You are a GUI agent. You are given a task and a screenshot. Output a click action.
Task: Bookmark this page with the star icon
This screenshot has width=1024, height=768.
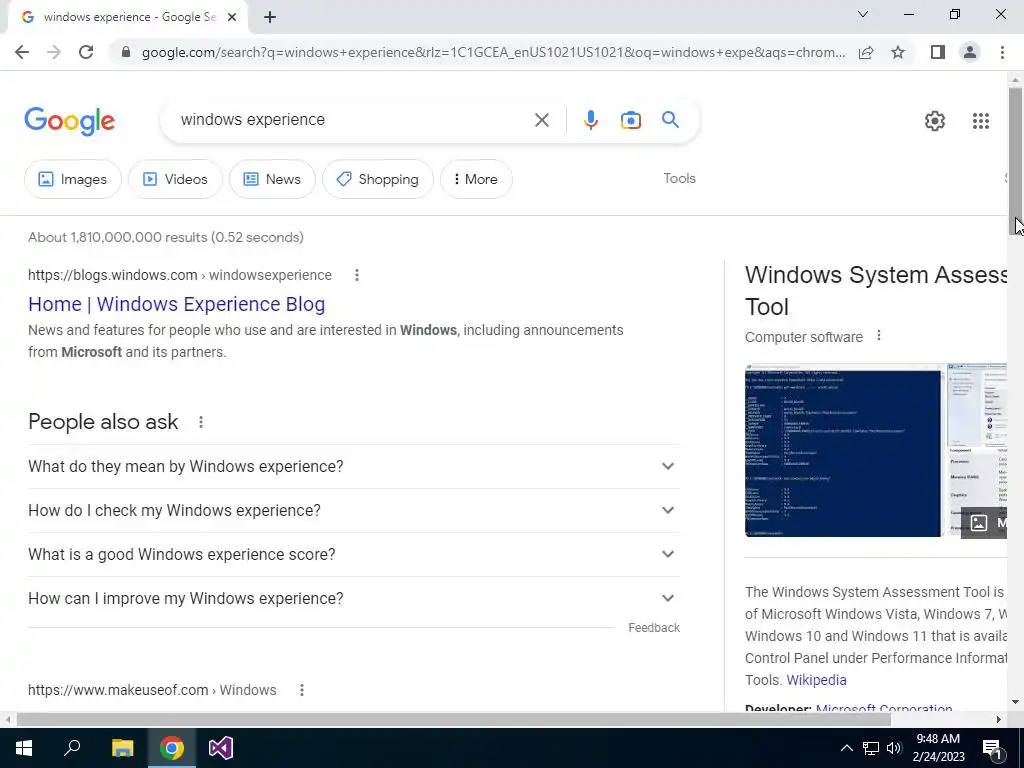click(x=898, y=52)
